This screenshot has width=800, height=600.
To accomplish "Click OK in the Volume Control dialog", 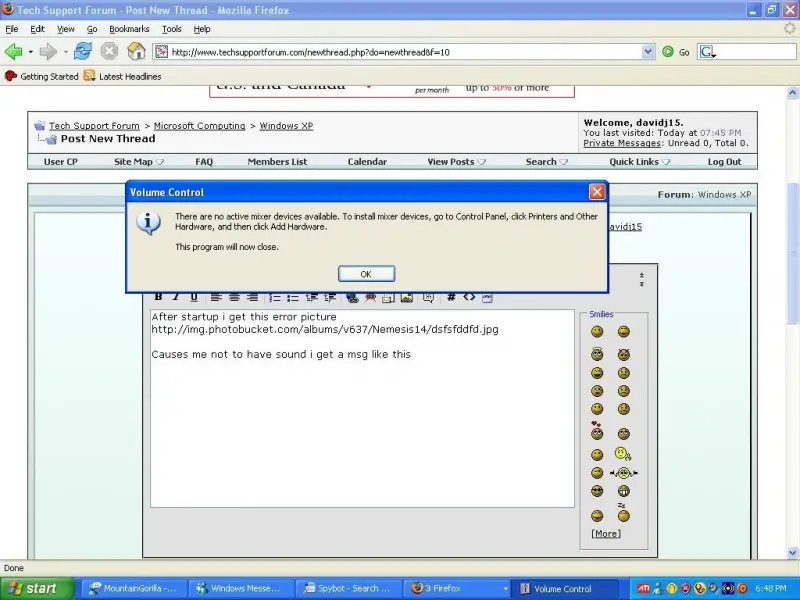I will pyautogui.click(x=366, y=274).
